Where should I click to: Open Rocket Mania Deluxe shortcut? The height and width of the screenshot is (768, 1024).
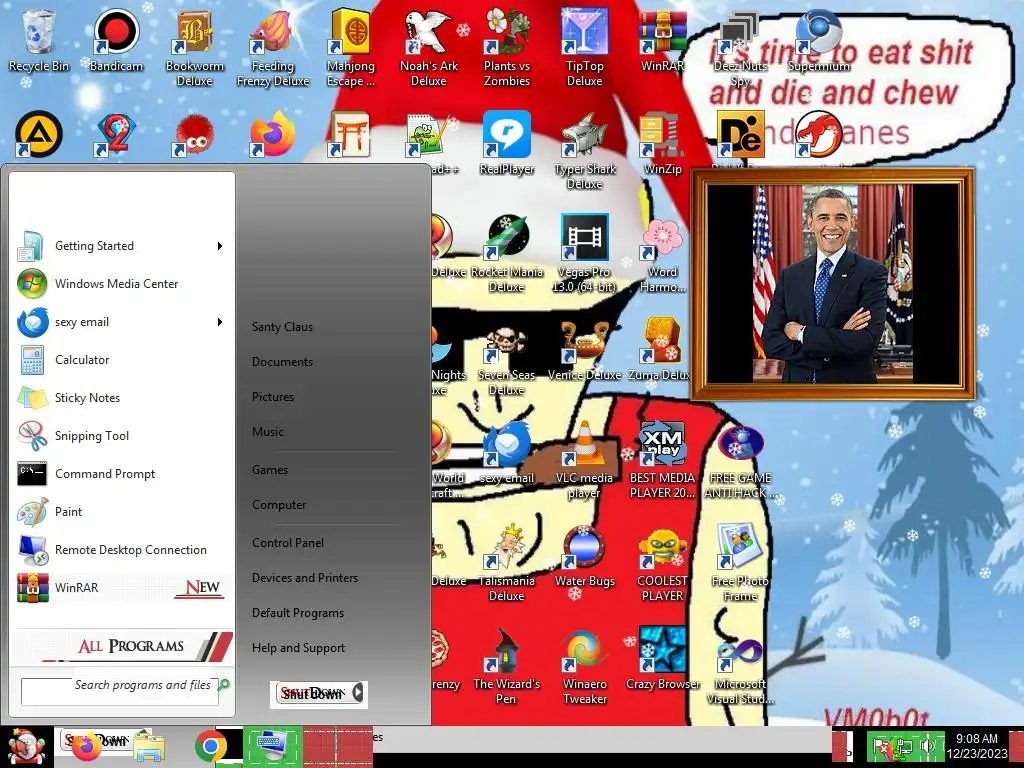[507, 255]
